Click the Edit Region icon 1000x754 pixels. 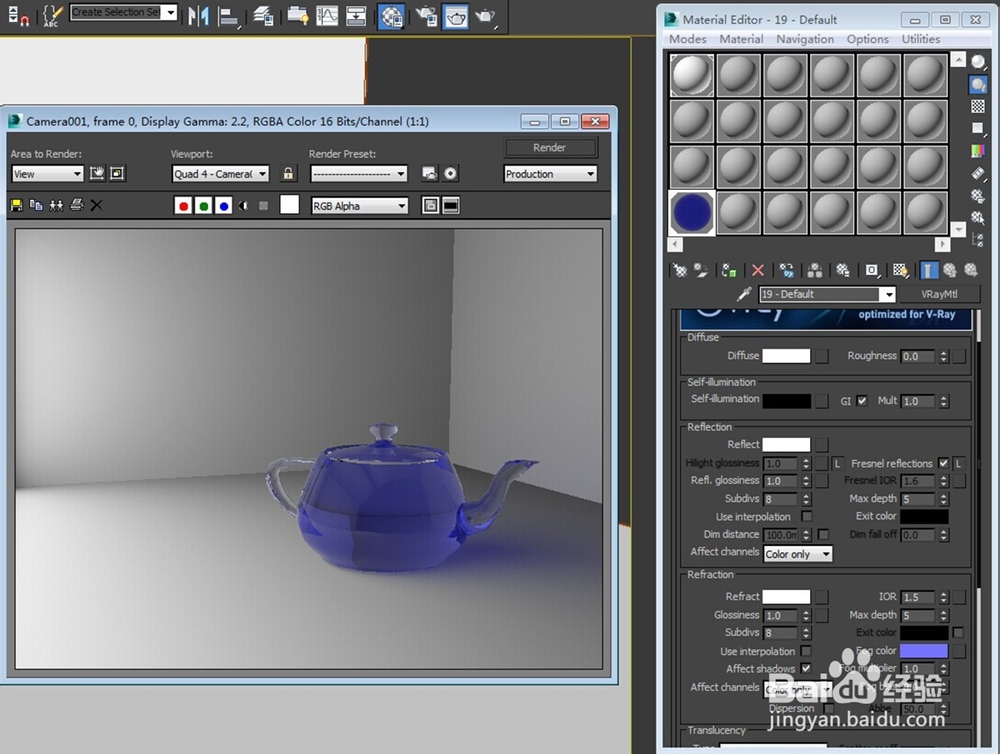96,174
